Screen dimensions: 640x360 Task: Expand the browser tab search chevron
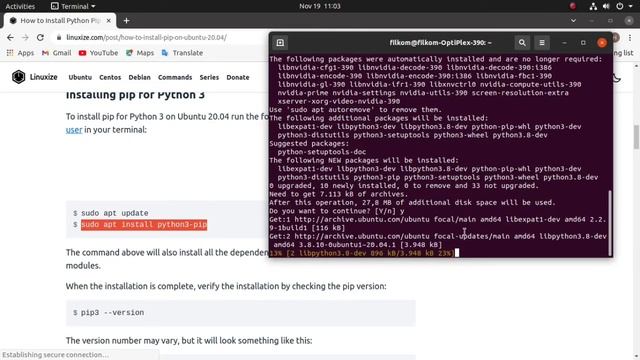point(573,20)
